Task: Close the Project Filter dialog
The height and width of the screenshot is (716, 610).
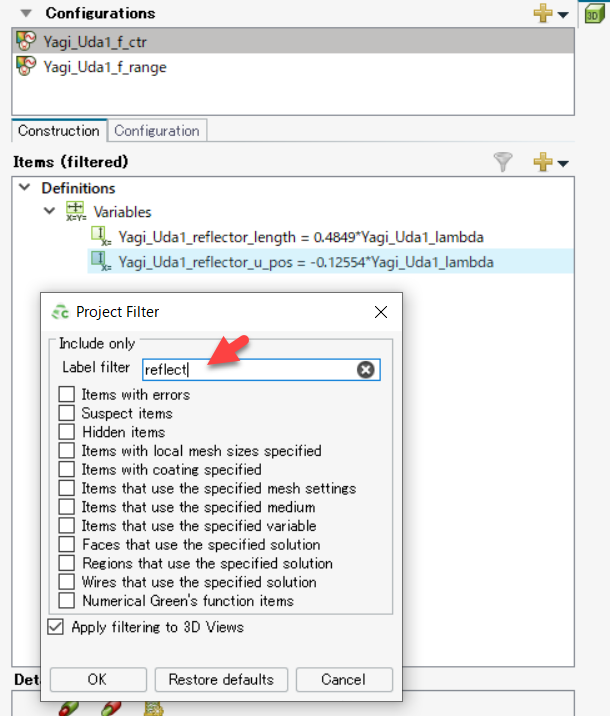Action: (381, 312)
